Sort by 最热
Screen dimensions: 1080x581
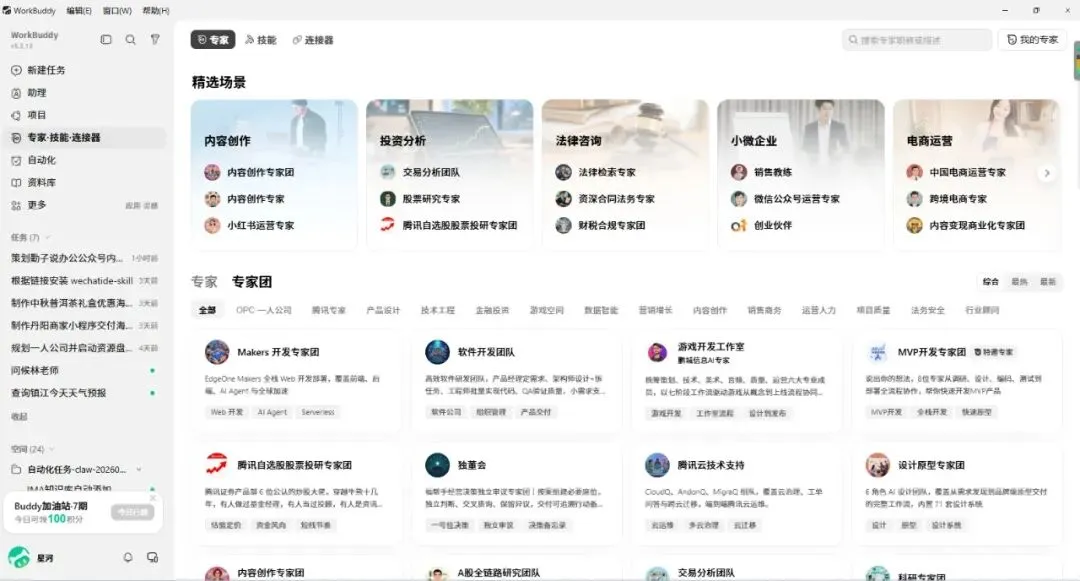pos(1019,282)
